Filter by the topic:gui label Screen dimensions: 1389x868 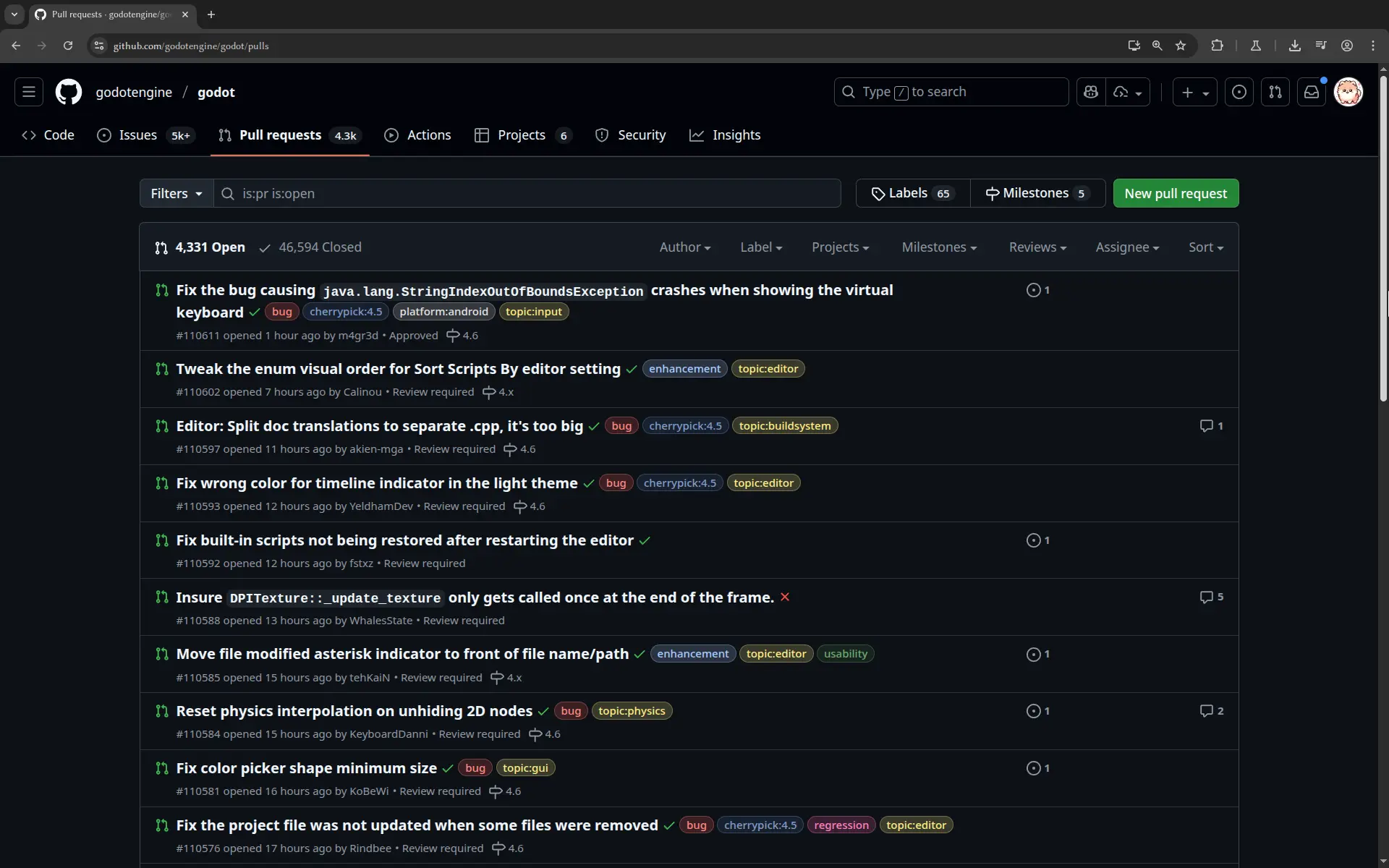[x=525, y=768]
